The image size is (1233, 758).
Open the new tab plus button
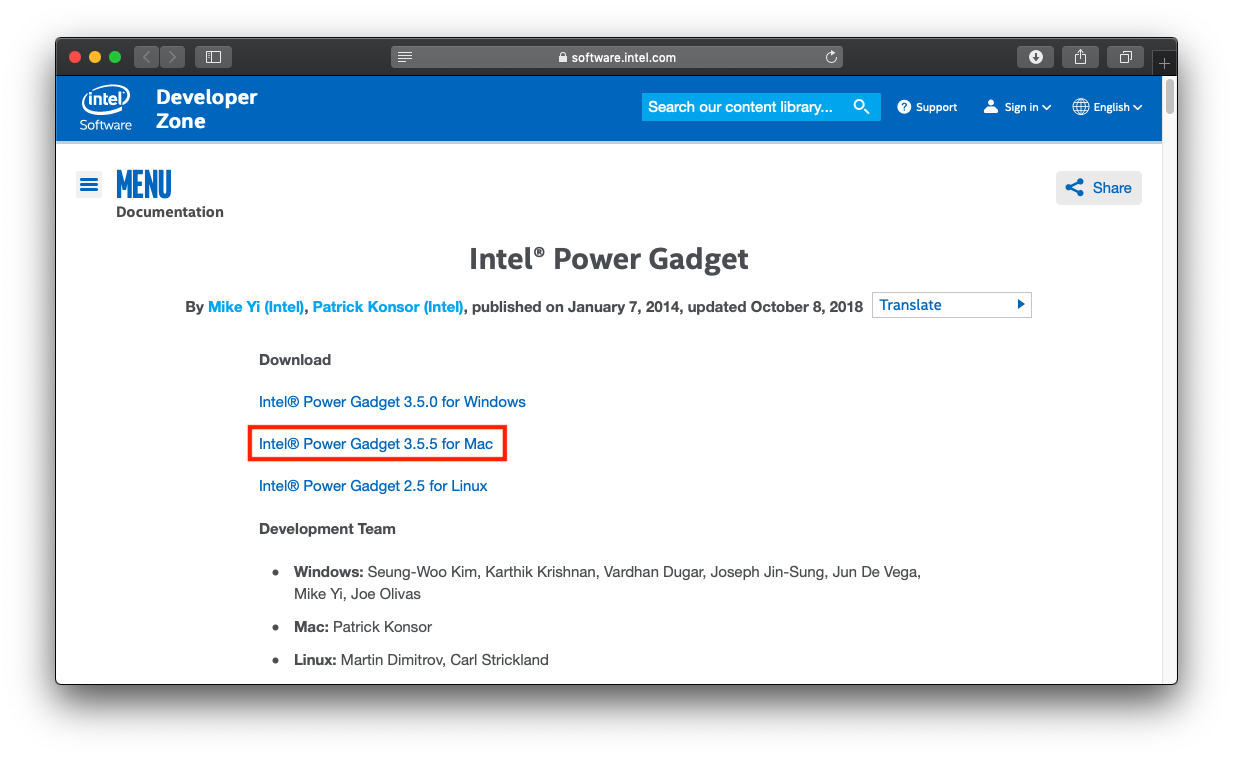point(1164,63)
